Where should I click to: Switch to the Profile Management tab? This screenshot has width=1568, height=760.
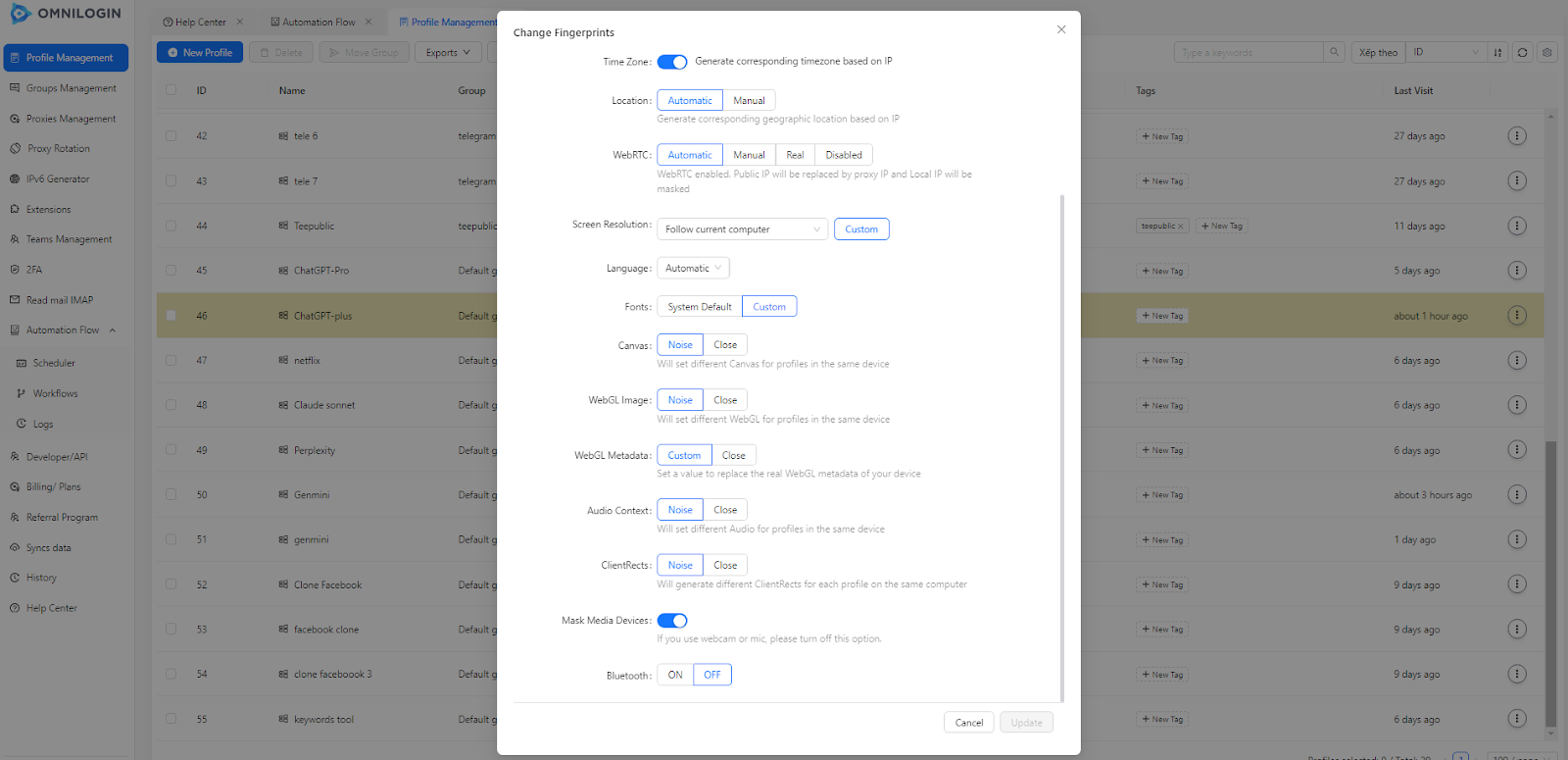[x=449, y=22]
